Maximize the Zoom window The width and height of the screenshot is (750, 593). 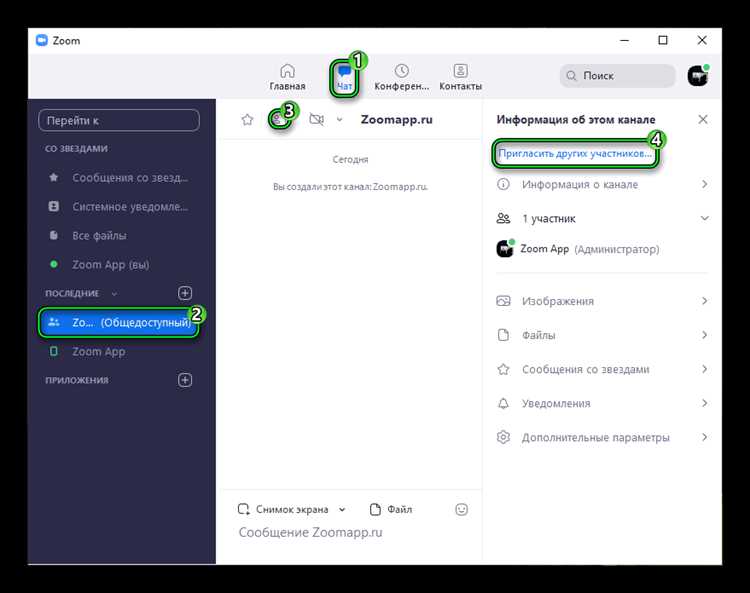point(663,41)
